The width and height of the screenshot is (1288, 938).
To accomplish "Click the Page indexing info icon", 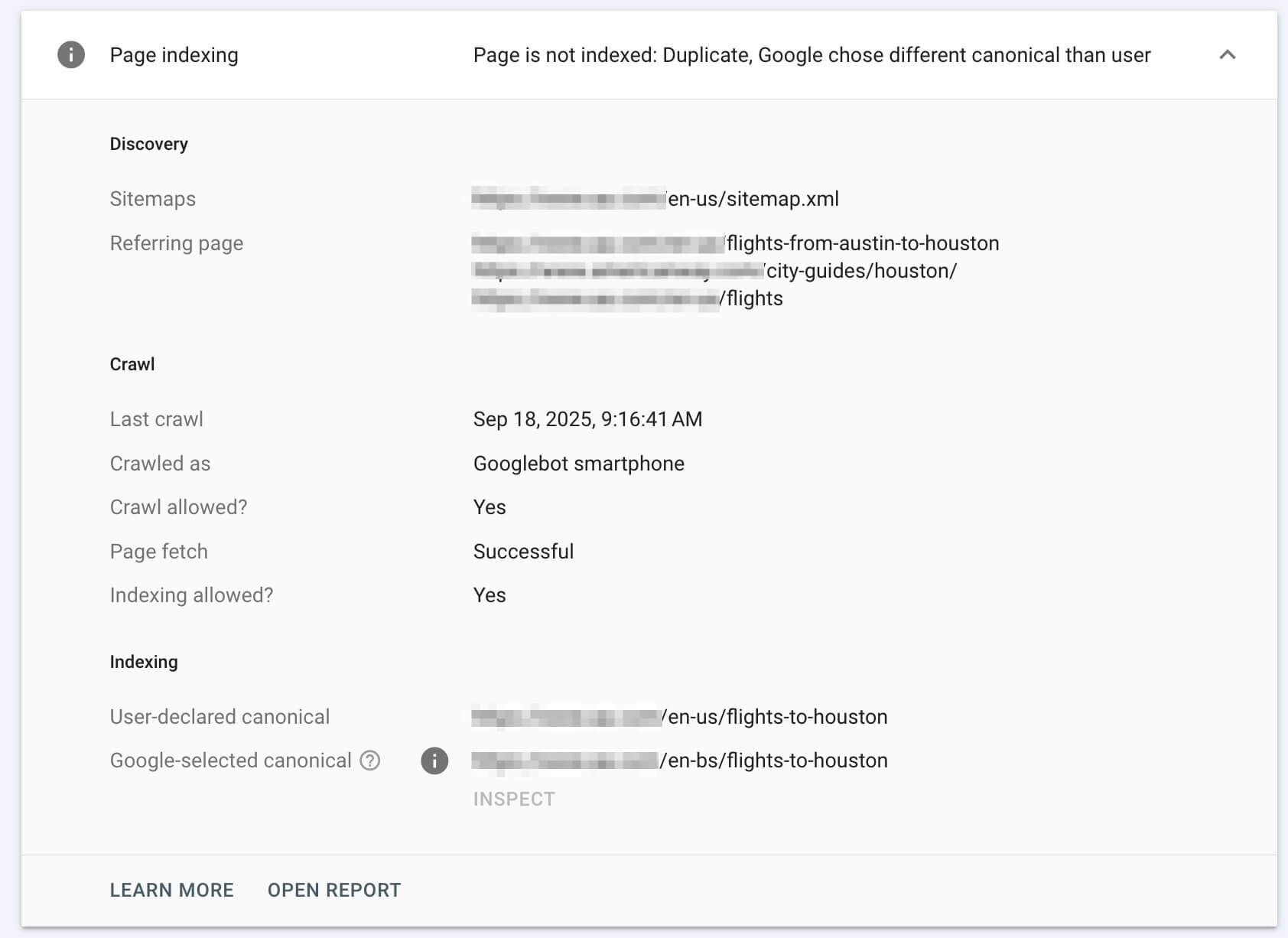I will (x=71, y=55).
